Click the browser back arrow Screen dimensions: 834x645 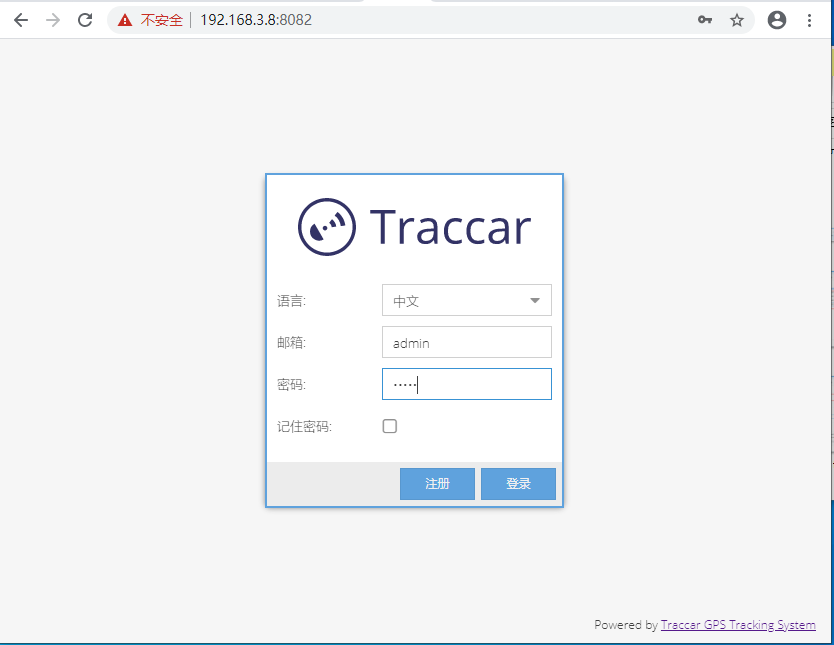[20, 20]
